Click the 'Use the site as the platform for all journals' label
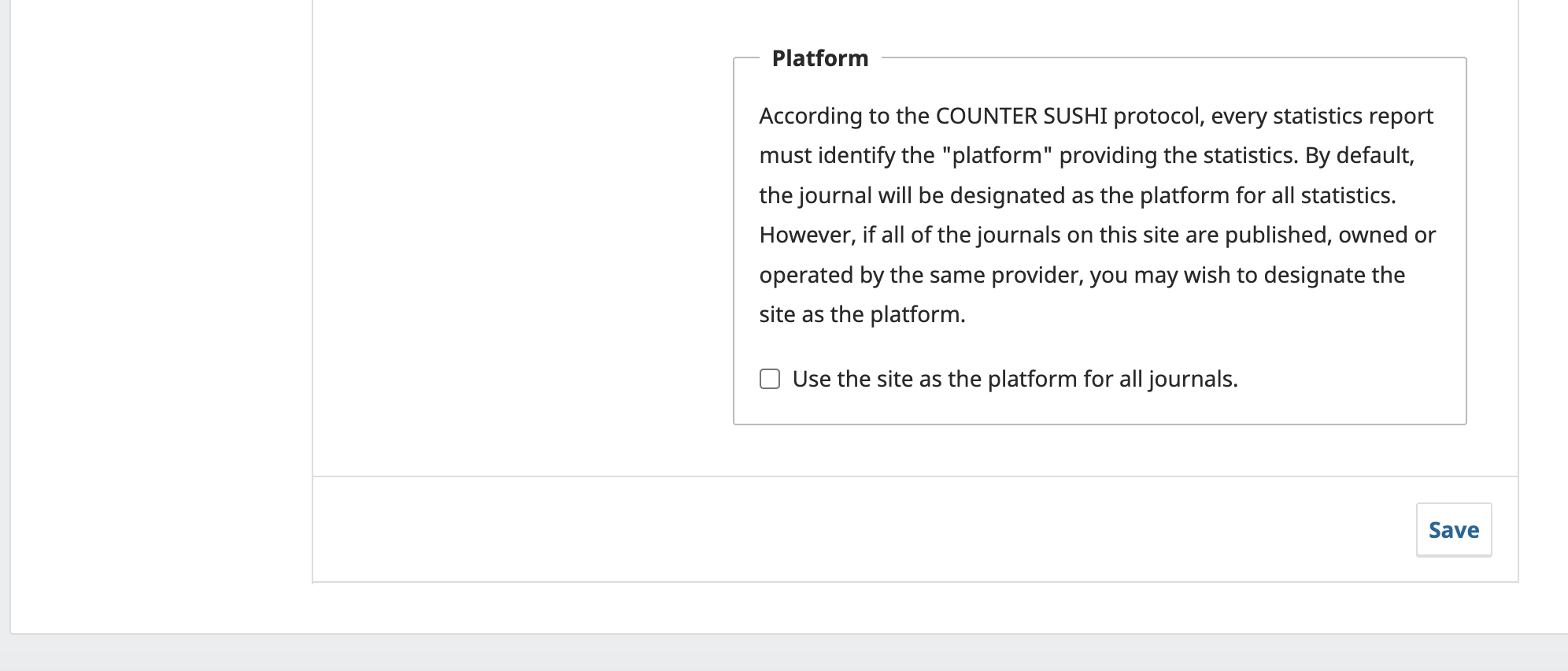The width and height of the screenshot is (1568, 671). (x=1015, y=379)
